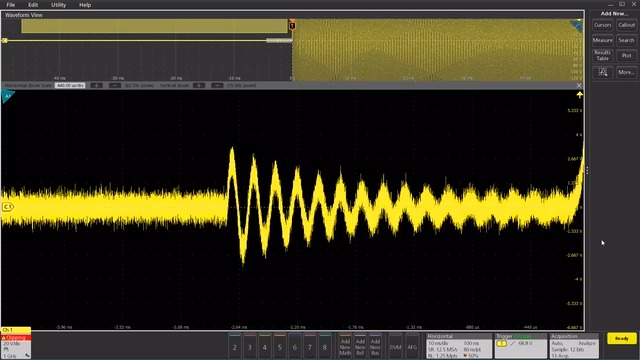Open the More... add options

click(x=627, y=72)
